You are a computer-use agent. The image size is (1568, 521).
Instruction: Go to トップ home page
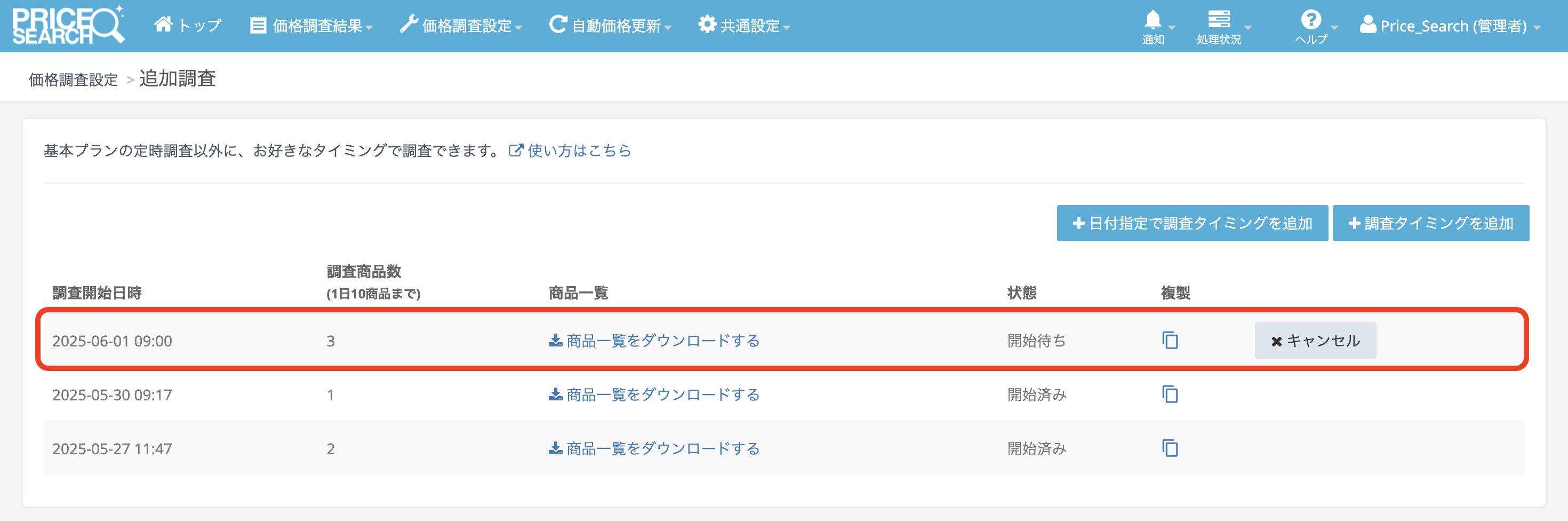point(187,26)
